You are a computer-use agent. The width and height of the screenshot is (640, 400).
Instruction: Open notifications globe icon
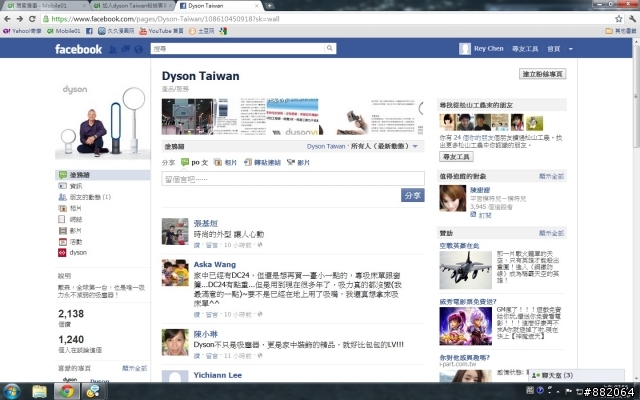[139, 49]
